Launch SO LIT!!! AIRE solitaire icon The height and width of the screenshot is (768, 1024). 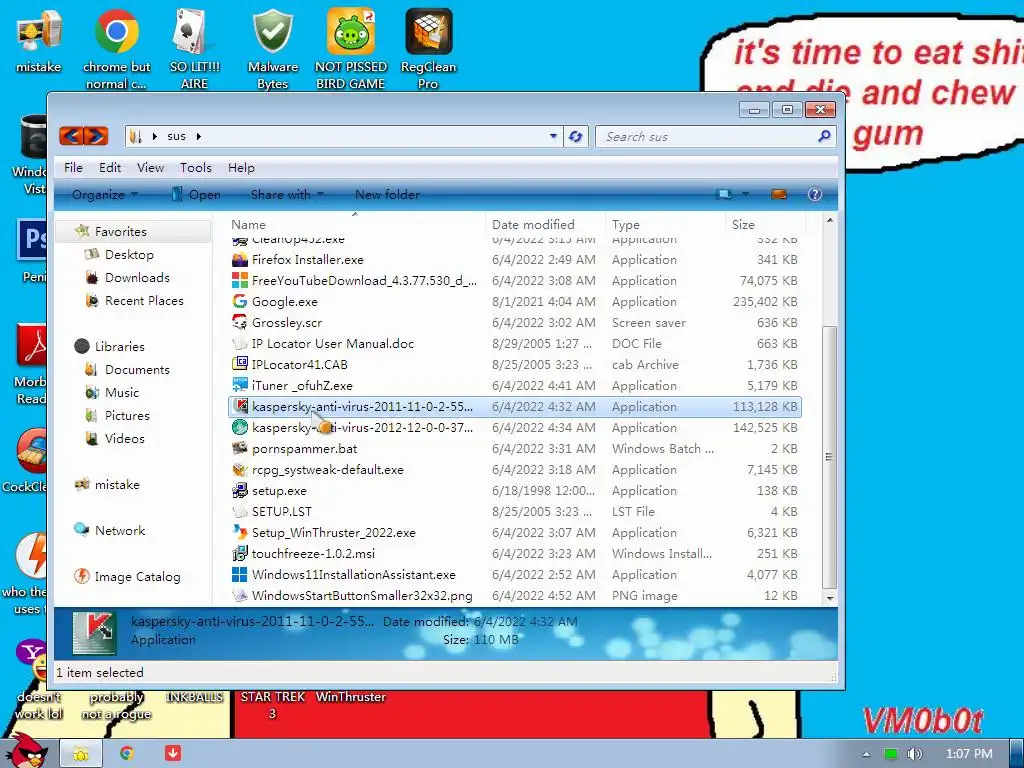pos(194,49)
